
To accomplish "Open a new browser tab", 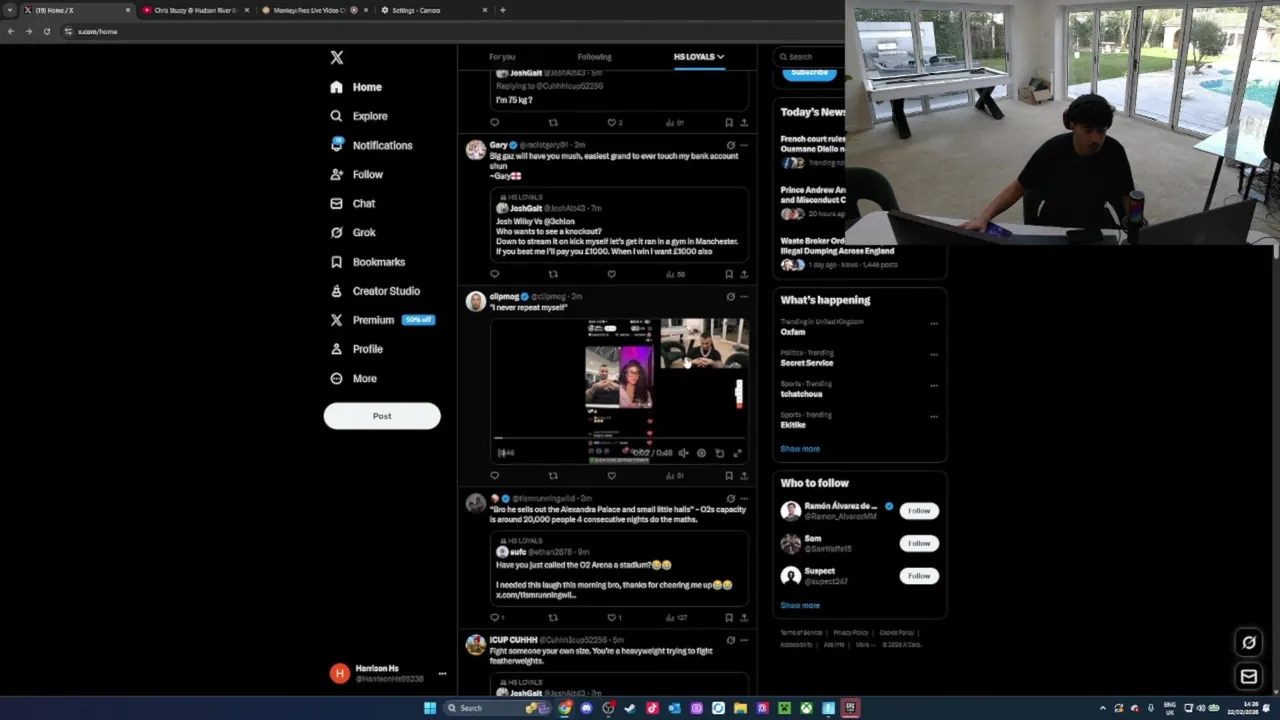I will (502, 10).
